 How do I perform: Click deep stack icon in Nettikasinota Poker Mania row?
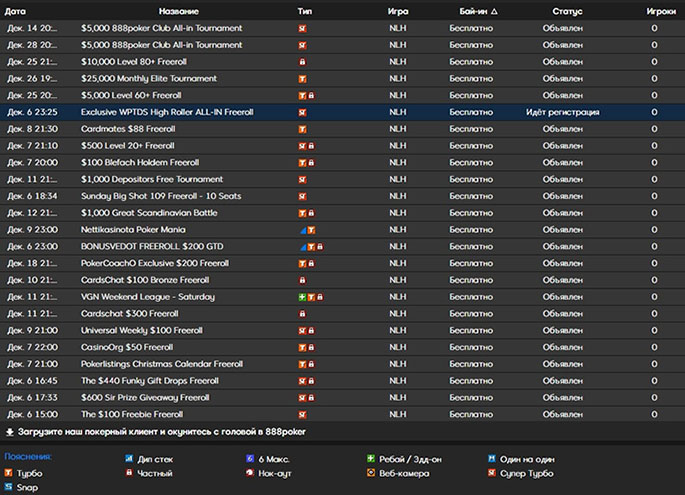303,230
